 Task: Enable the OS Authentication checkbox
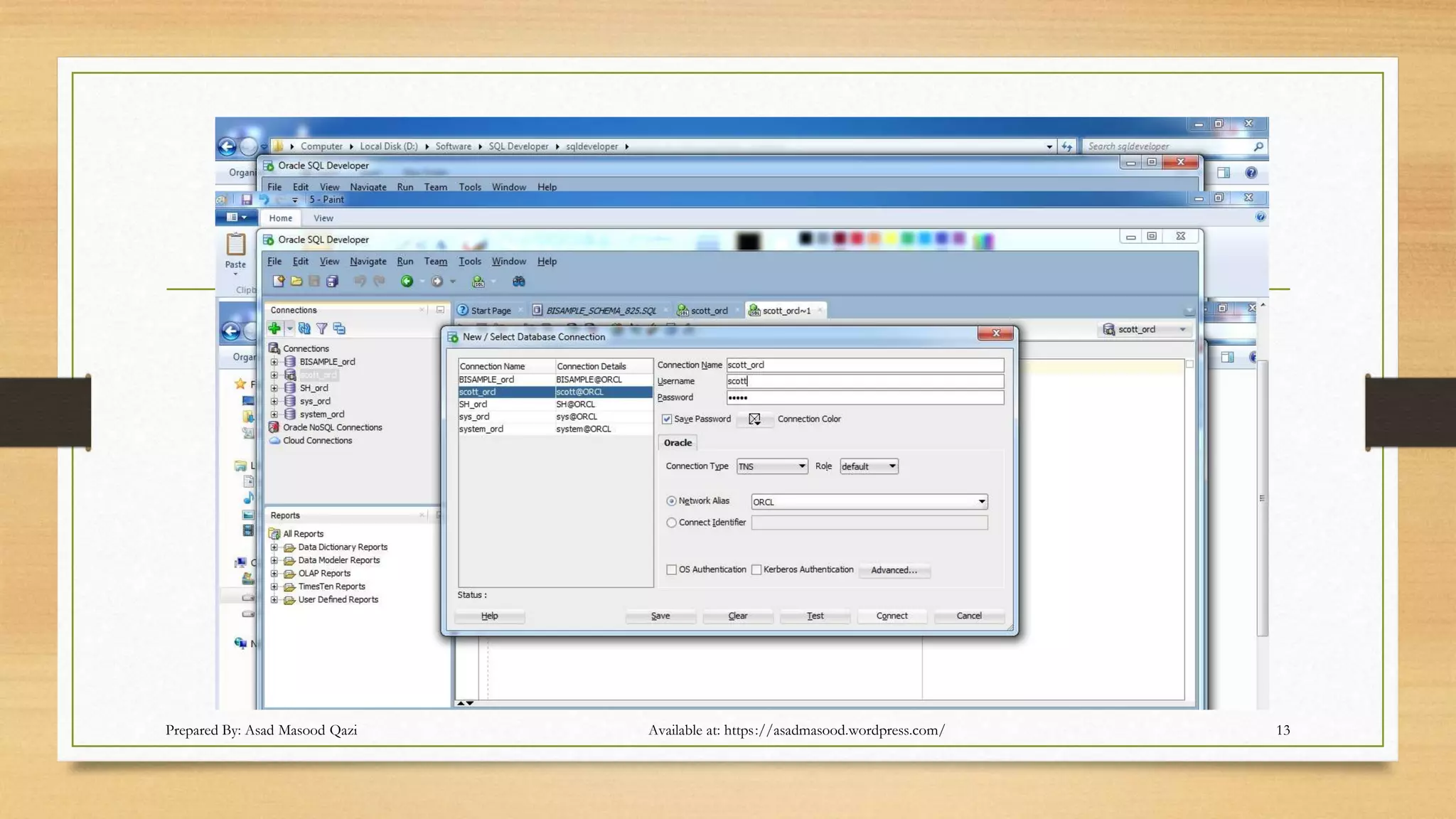click(671, 569)
